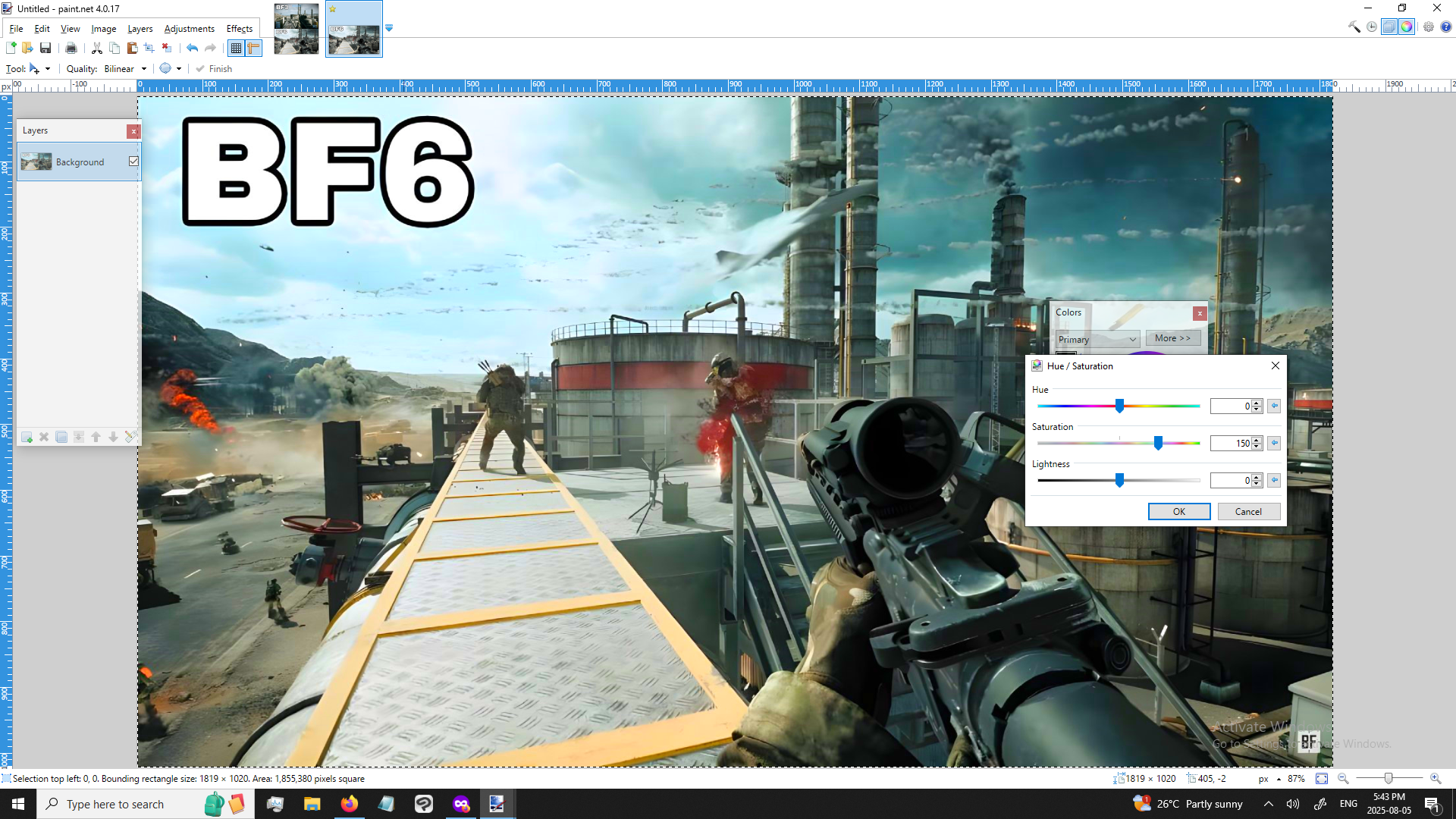Click the Redo arrow icon
Viewport: 1456px width, 819px height.
[x=210, y=48]
